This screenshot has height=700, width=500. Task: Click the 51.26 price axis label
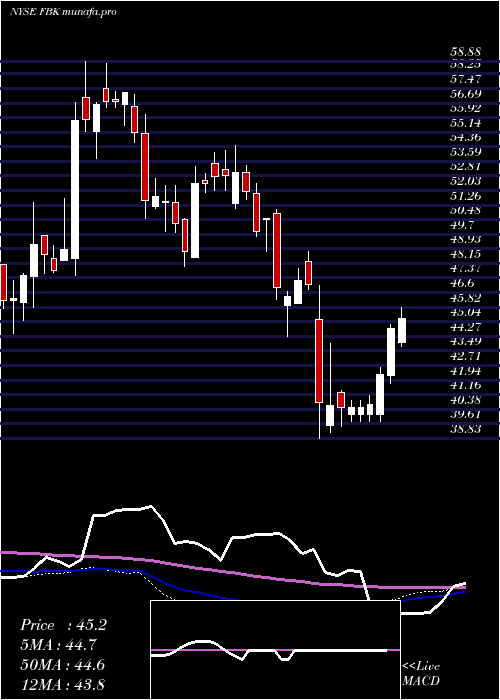465,196
